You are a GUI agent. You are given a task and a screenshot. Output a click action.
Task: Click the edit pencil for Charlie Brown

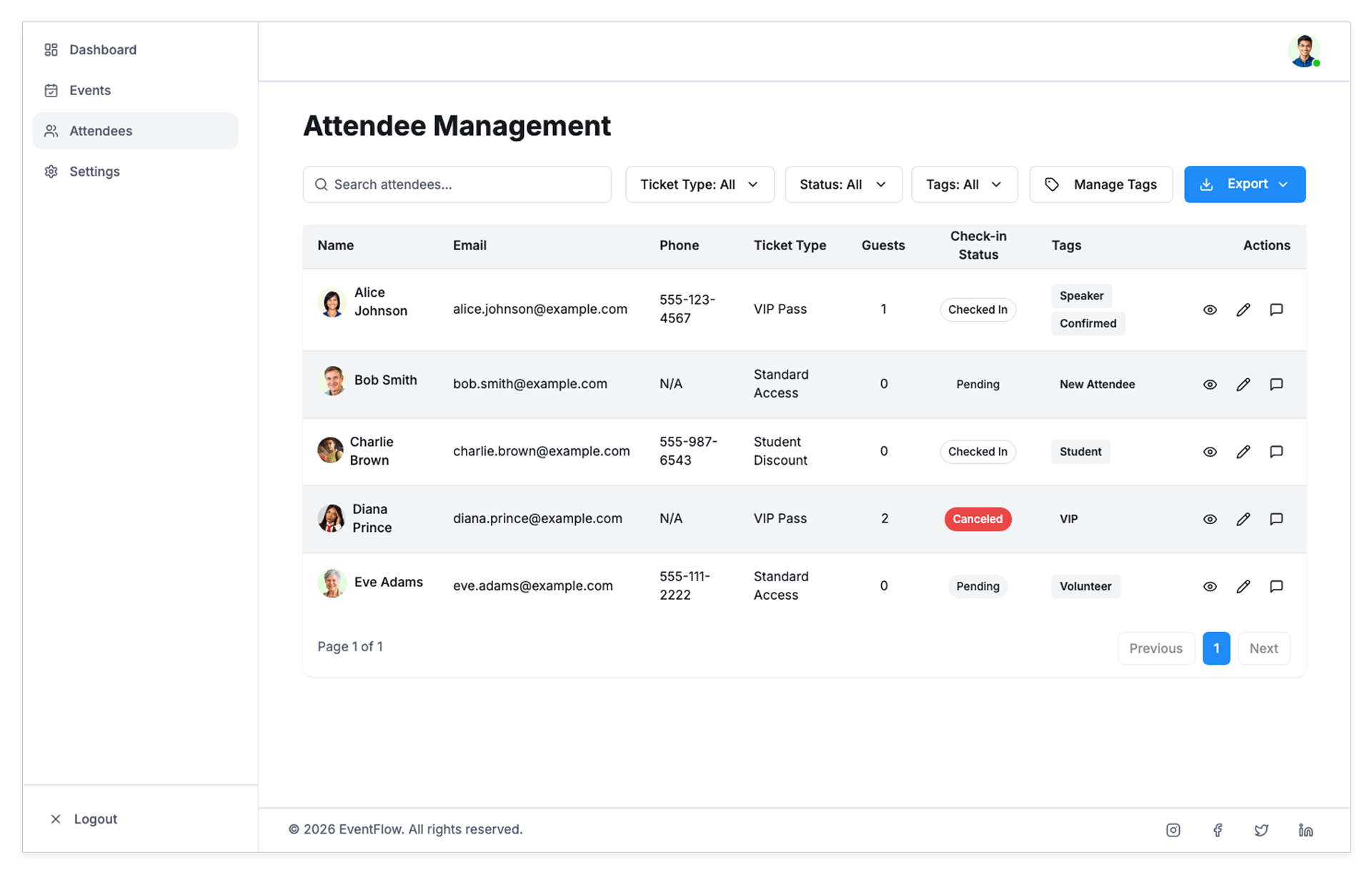click(1243, 452)
